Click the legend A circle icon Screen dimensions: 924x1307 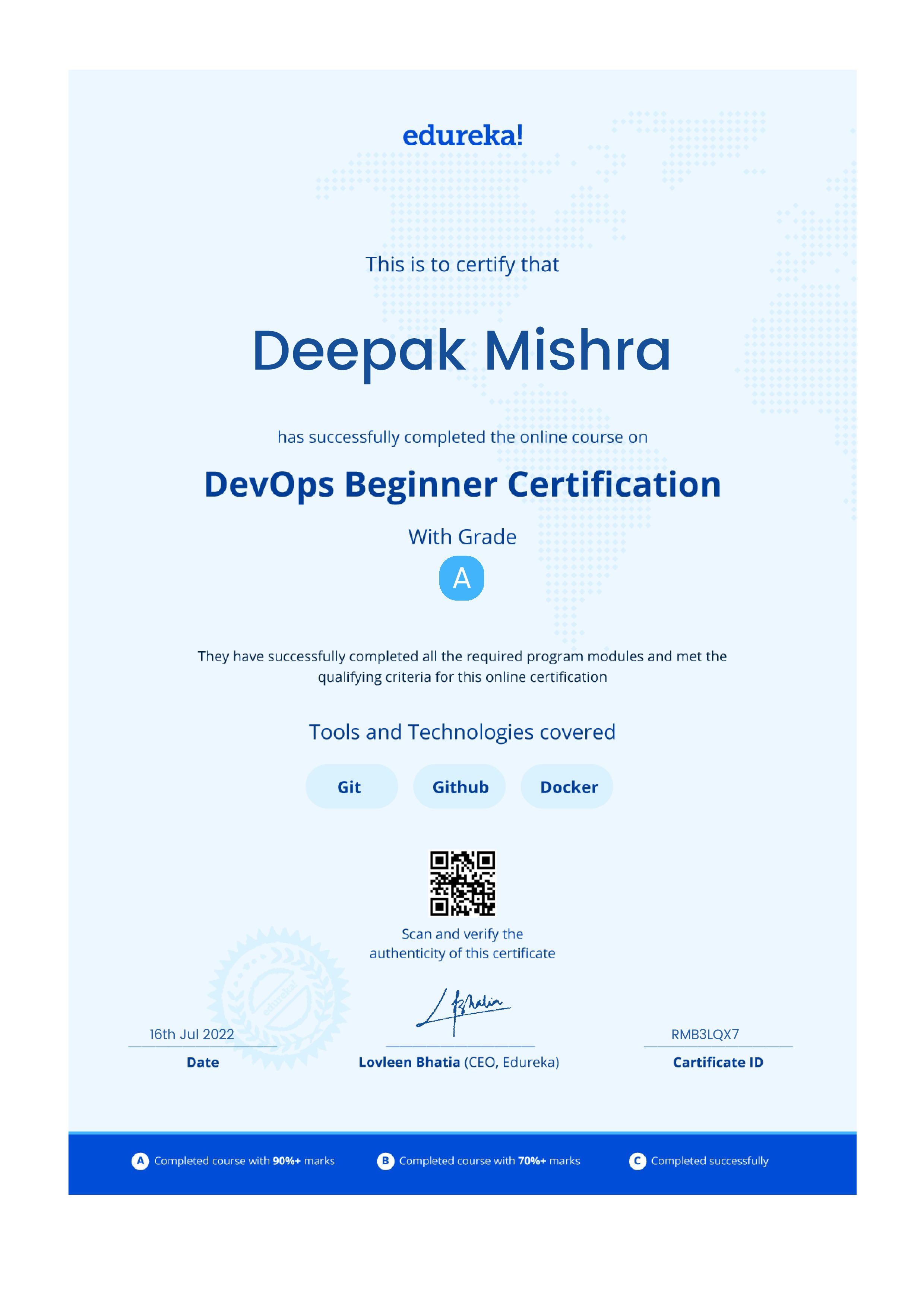point(140,1161)
